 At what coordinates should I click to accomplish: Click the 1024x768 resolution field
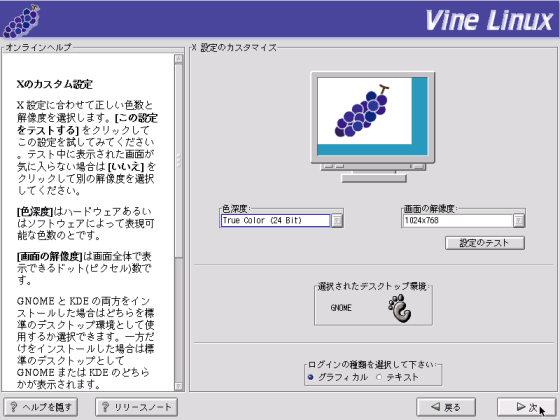click(x=458, y=220)
